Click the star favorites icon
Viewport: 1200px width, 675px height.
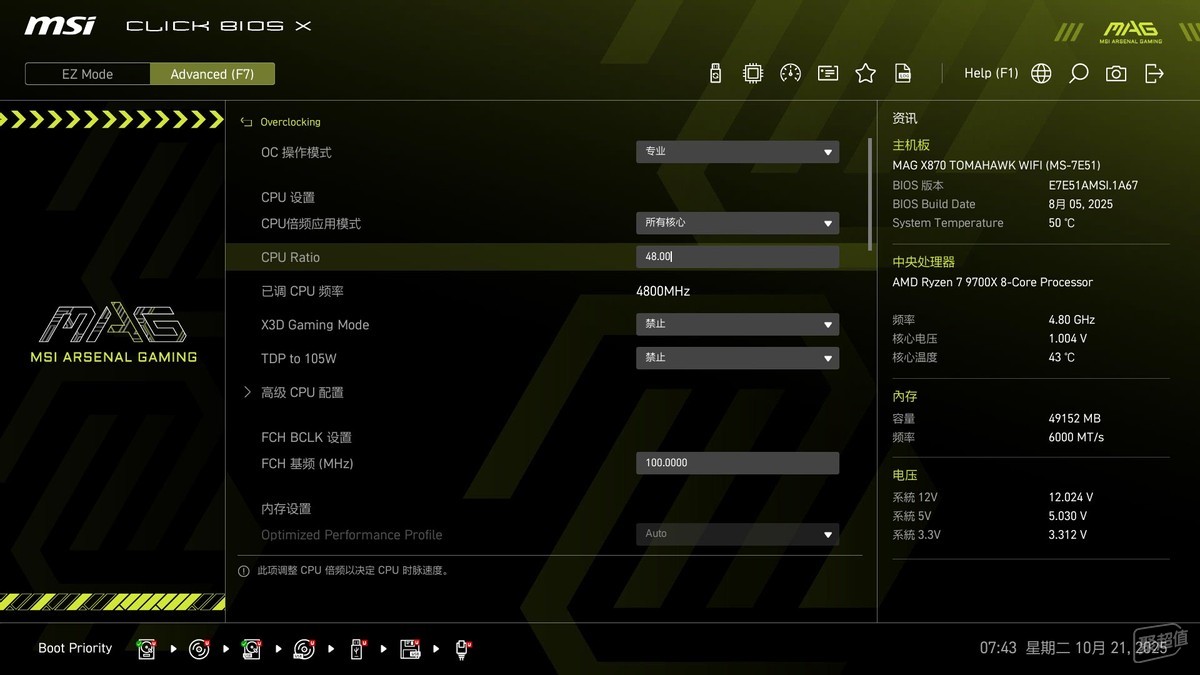[865, 73]
